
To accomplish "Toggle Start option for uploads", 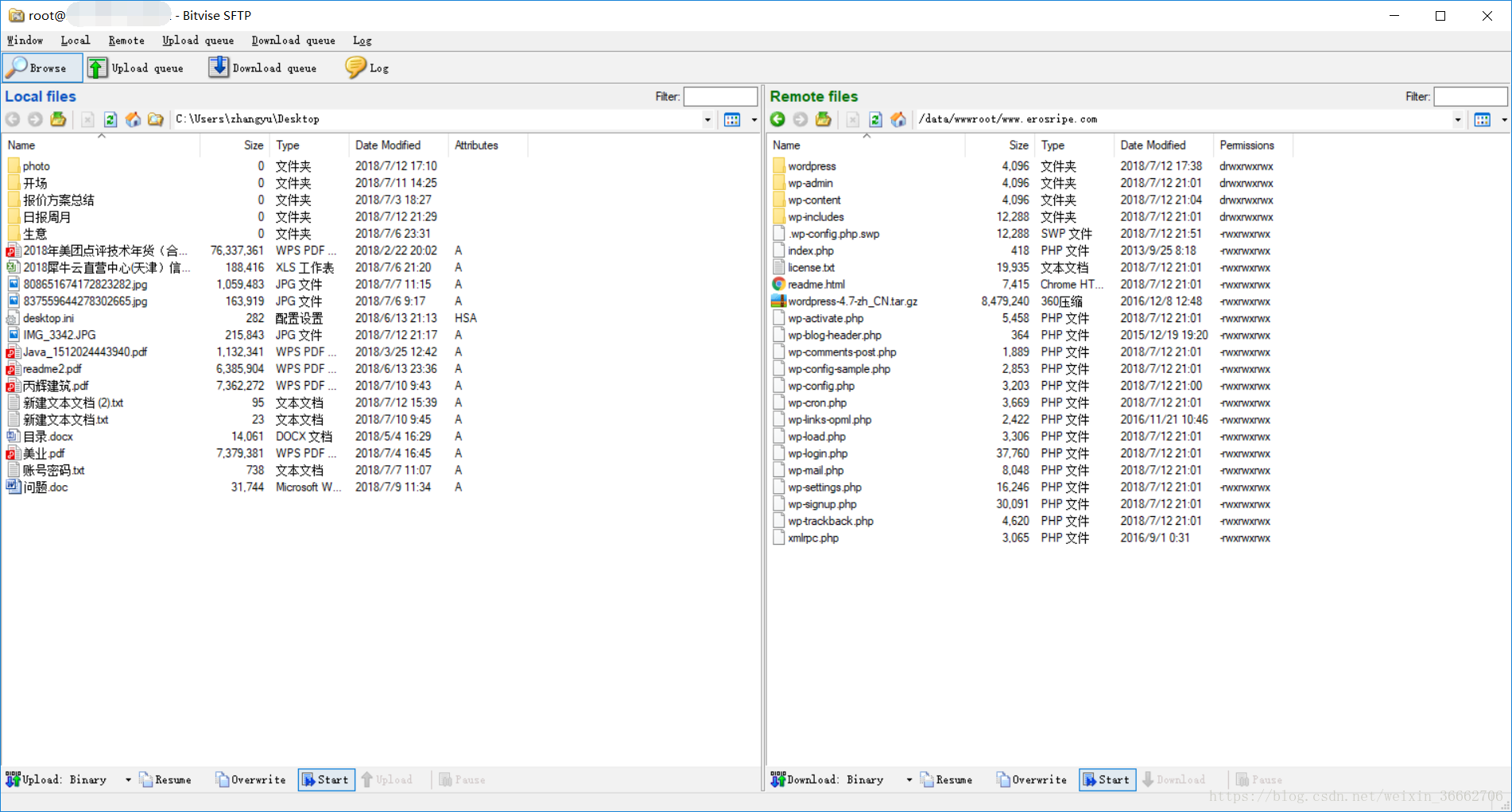I will (326, 780).
